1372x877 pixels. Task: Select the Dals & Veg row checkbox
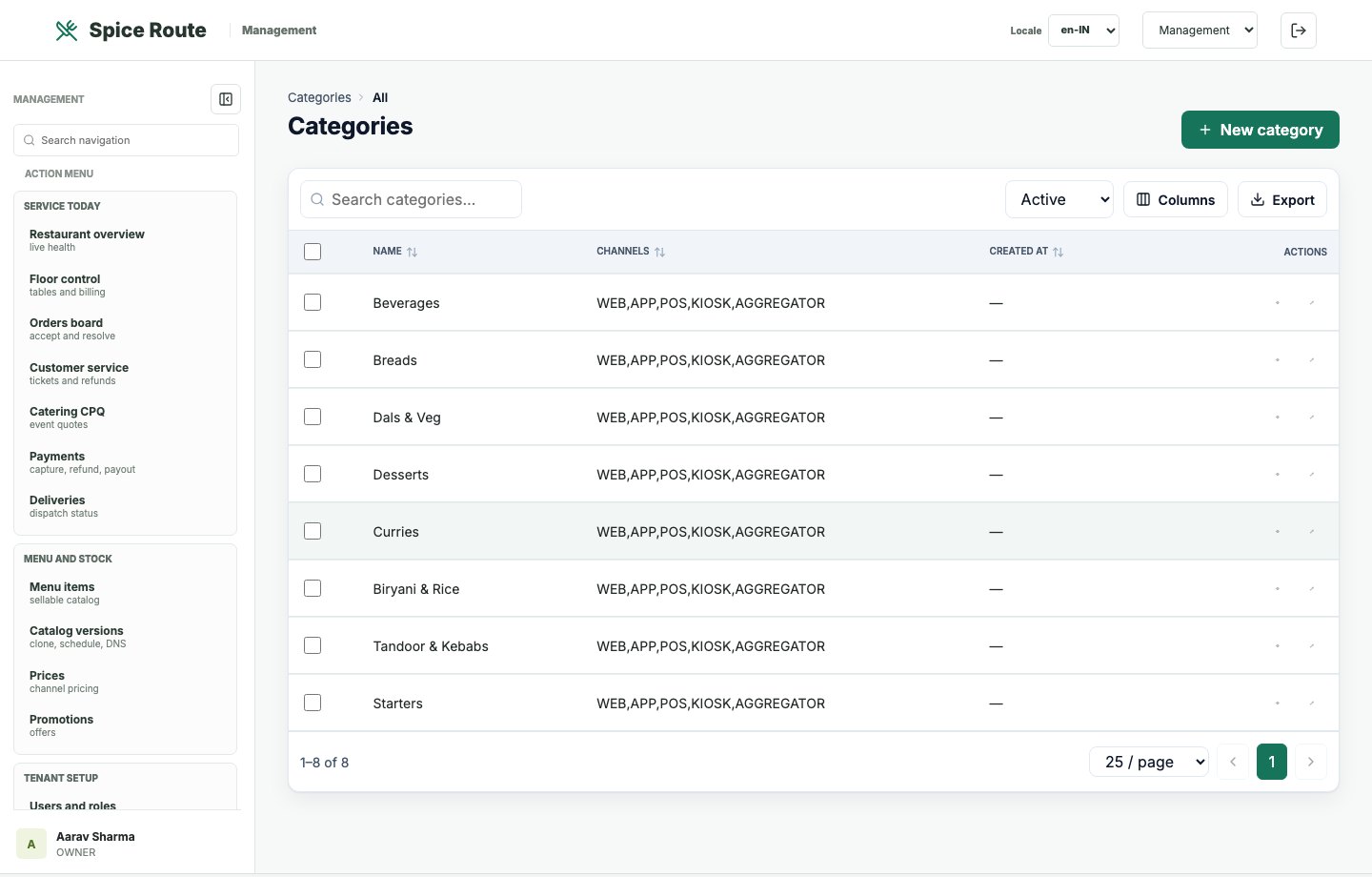pyautogui.click(x=313, y=417)
